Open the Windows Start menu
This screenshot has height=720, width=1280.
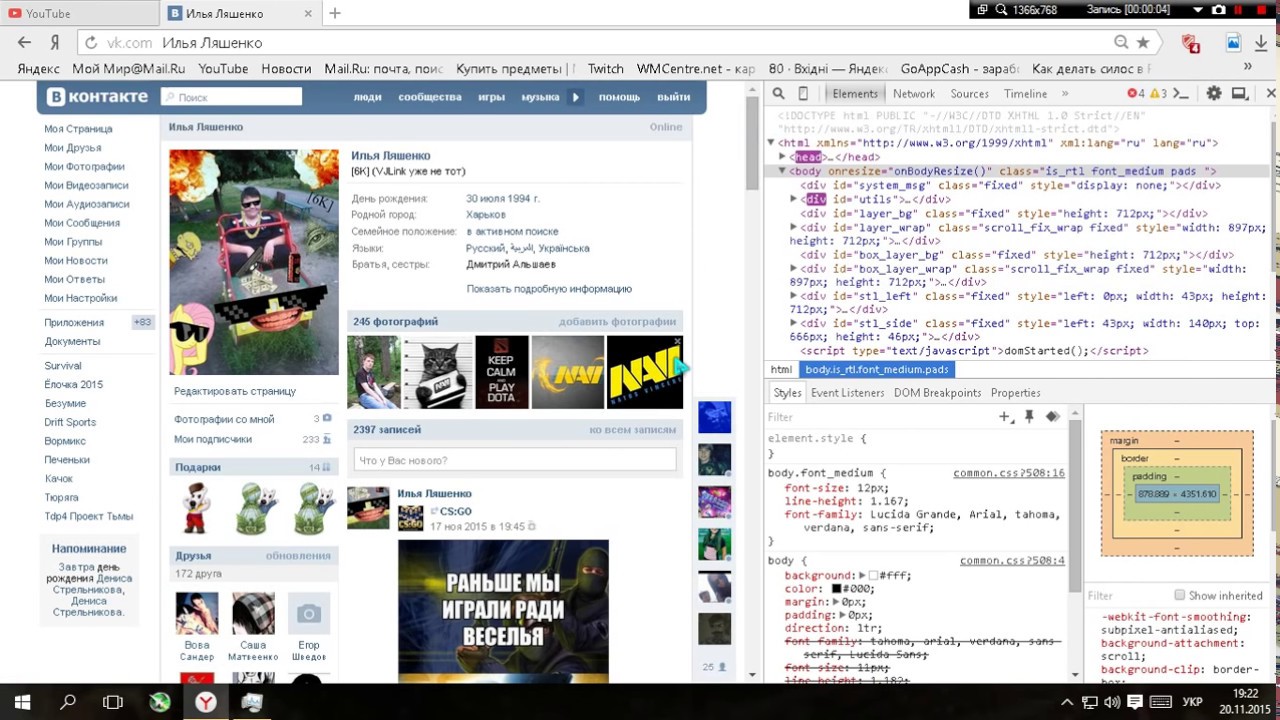(22, 703)
